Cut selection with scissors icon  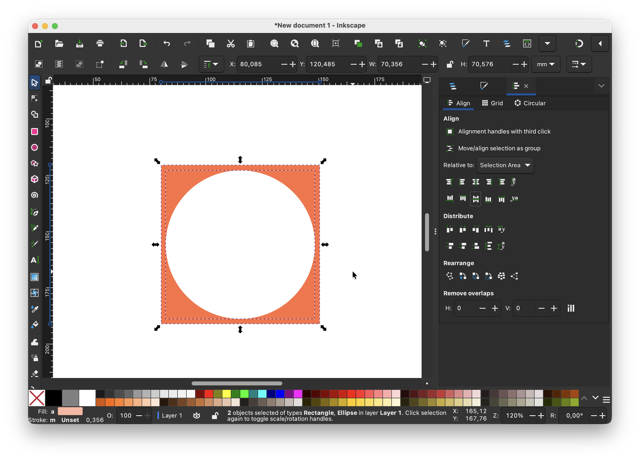tap(231, 44)
